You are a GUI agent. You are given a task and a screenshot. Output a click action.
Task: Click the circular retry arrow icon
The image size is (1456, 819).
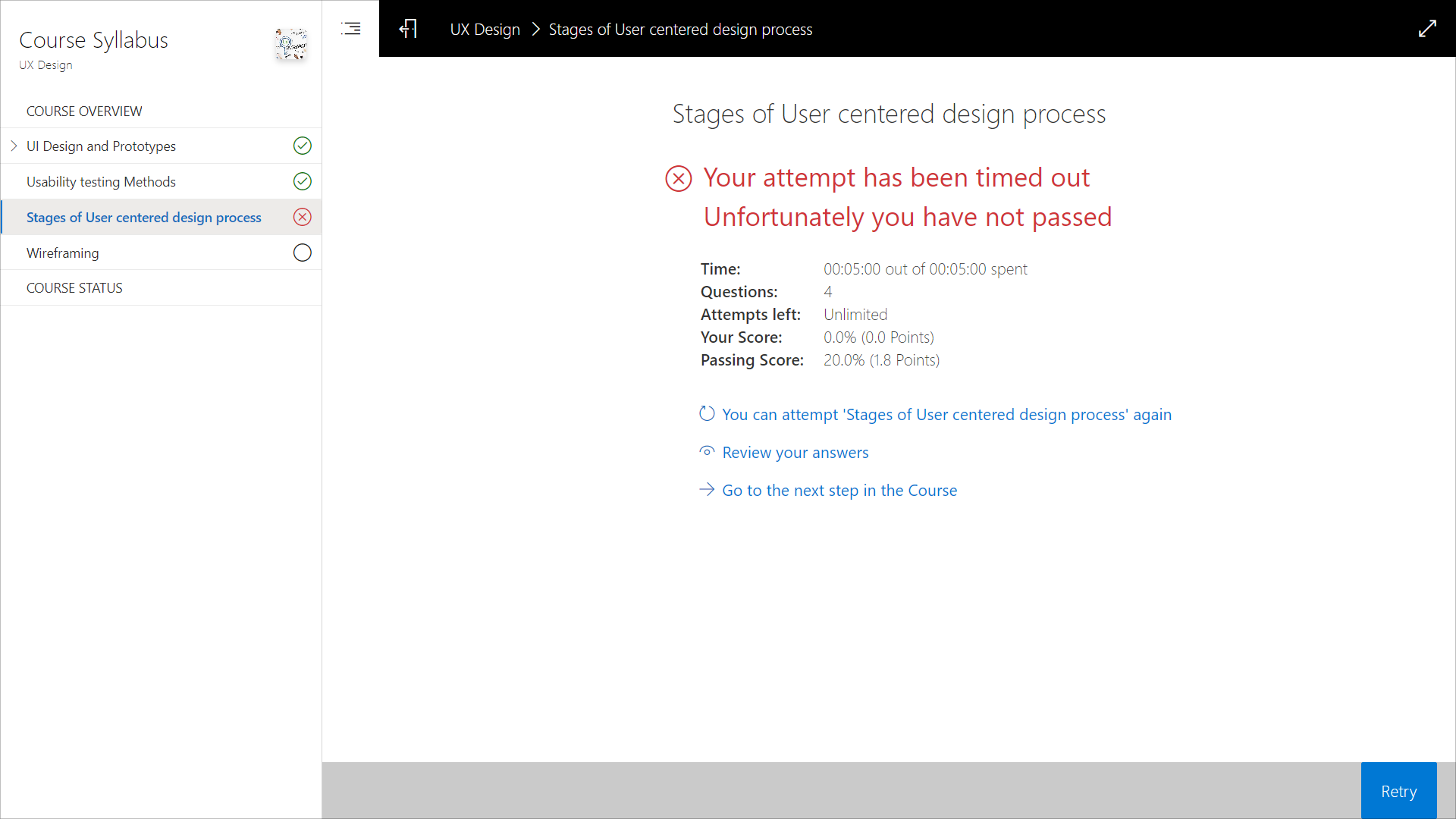707,414
